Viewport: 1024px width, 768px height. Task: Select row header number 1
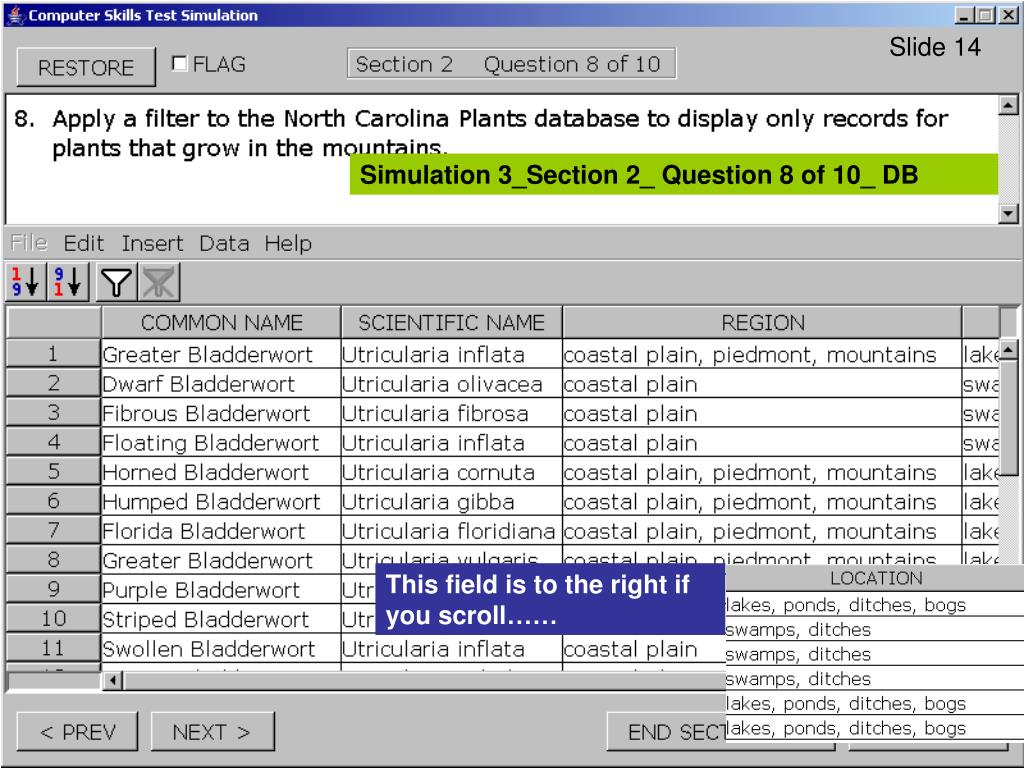point(53,353)
